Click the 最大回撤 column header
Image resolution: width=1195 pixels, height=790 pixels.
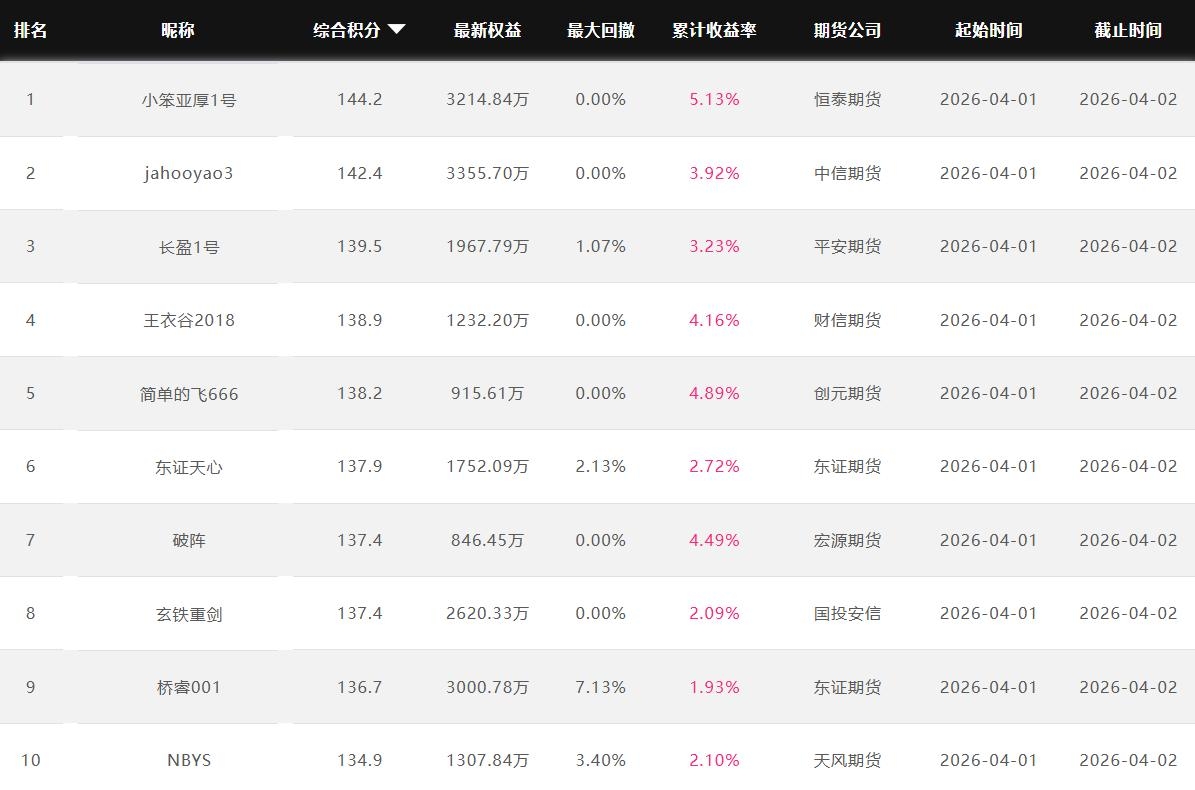coord(600,30)
